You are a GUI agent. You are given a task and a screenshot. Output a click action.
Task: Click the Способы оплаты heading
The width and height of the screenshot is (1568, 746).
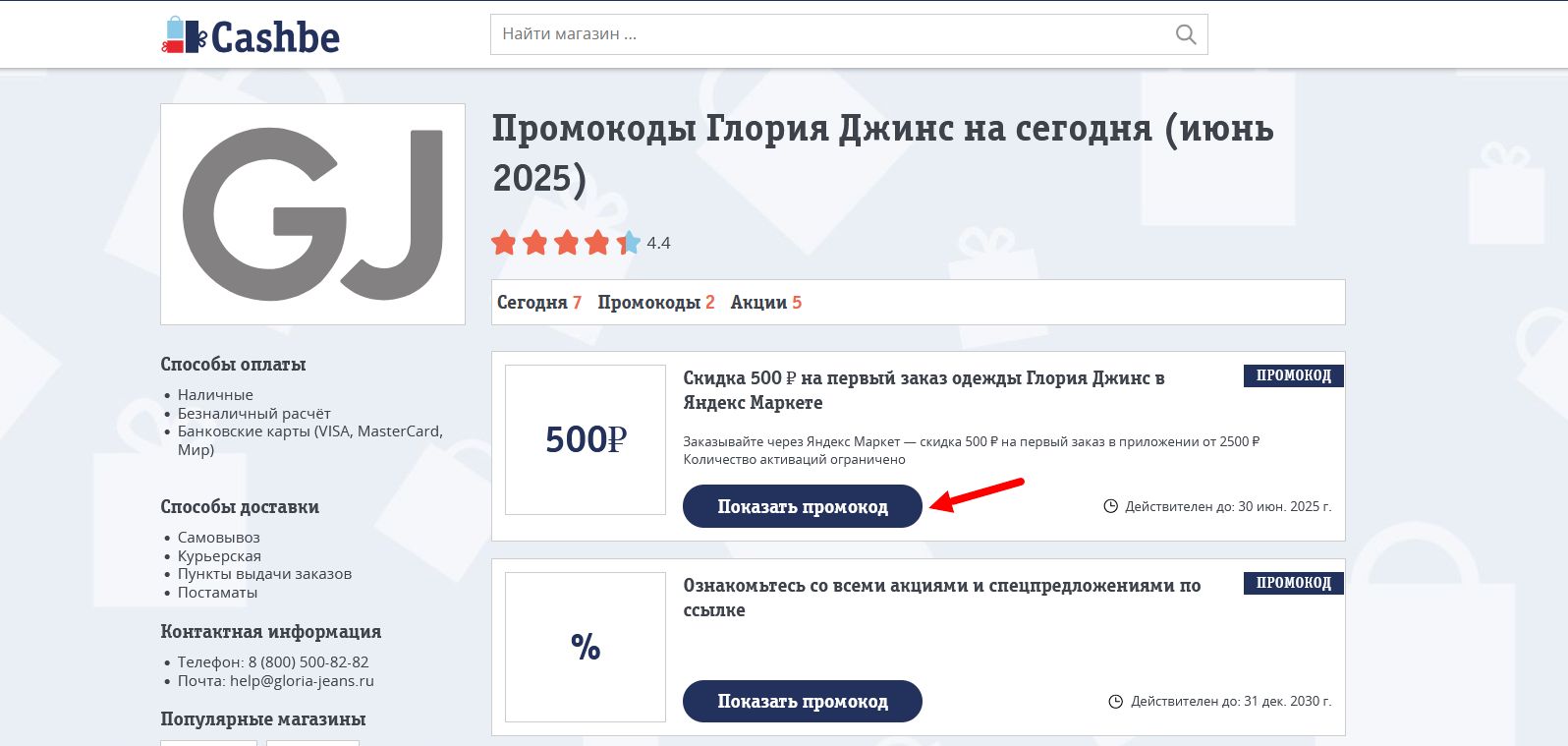(x=233, y=365)
